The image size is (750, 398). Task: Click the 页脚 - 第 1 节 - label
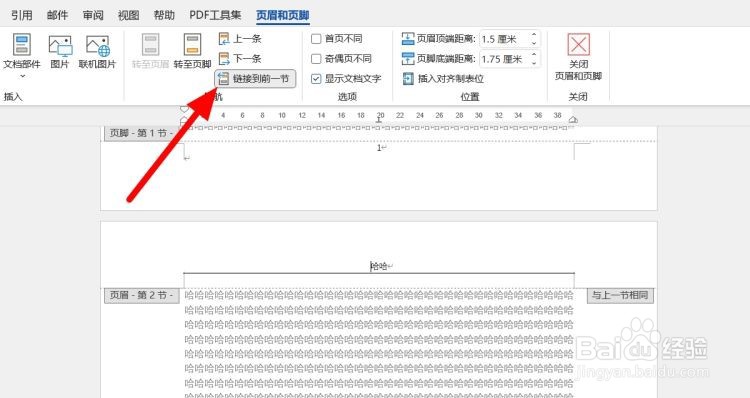[142, 133]
